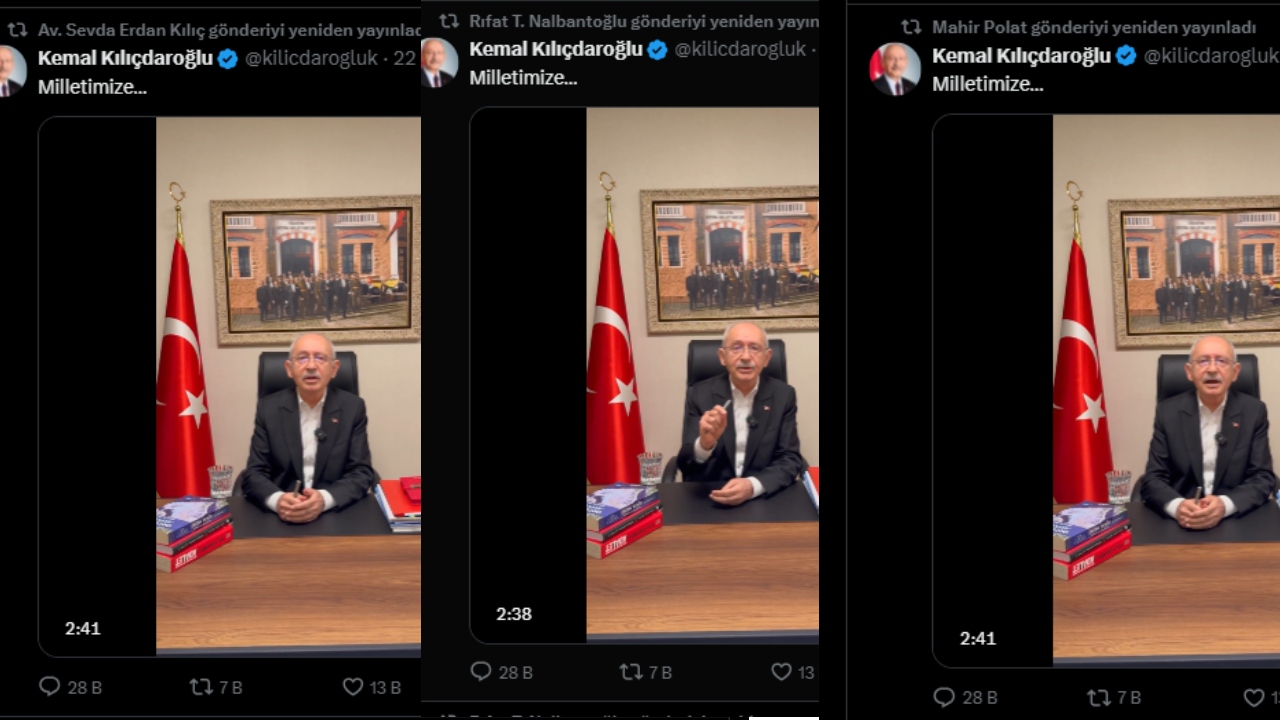The width and height of the screenshot is (1280, 720).
Task: Click repost icon under Mahir Polat's repost
Action: tap(1098, 697)
